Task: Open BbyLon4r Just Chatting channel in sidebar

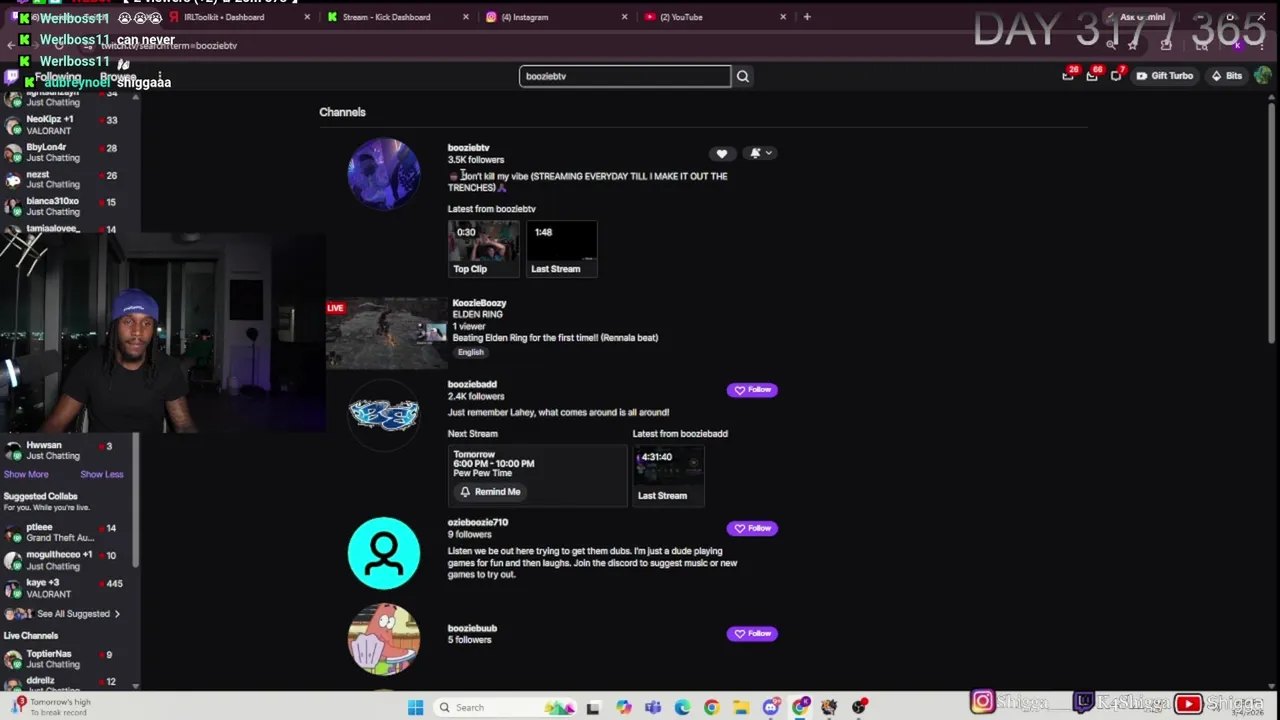Action: 67,152
